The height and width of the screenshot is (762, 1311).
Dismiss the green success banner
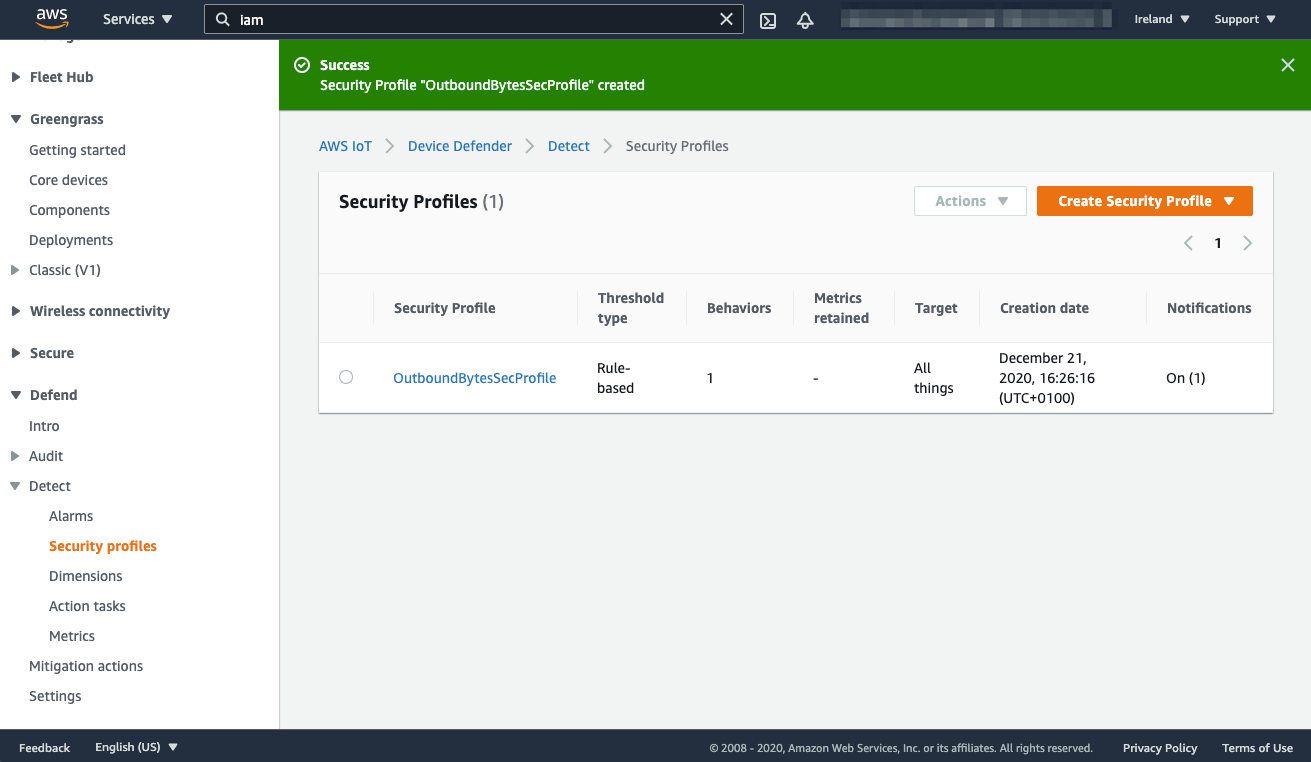tap(1288, 65)
